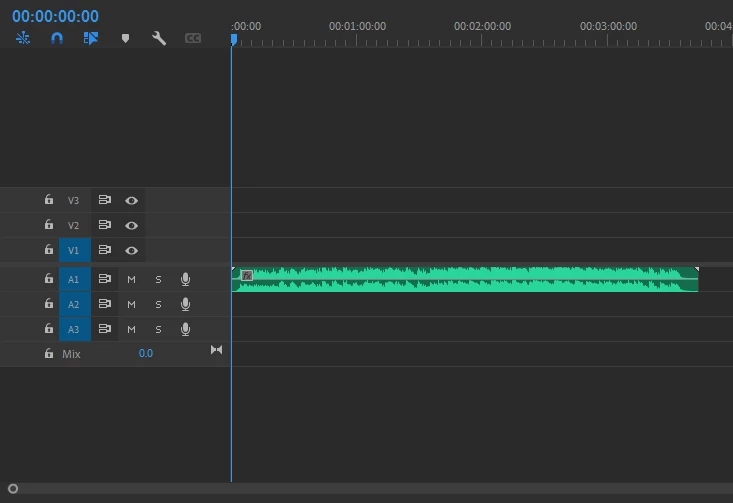Click the Mix volume value 0.0

145,353
